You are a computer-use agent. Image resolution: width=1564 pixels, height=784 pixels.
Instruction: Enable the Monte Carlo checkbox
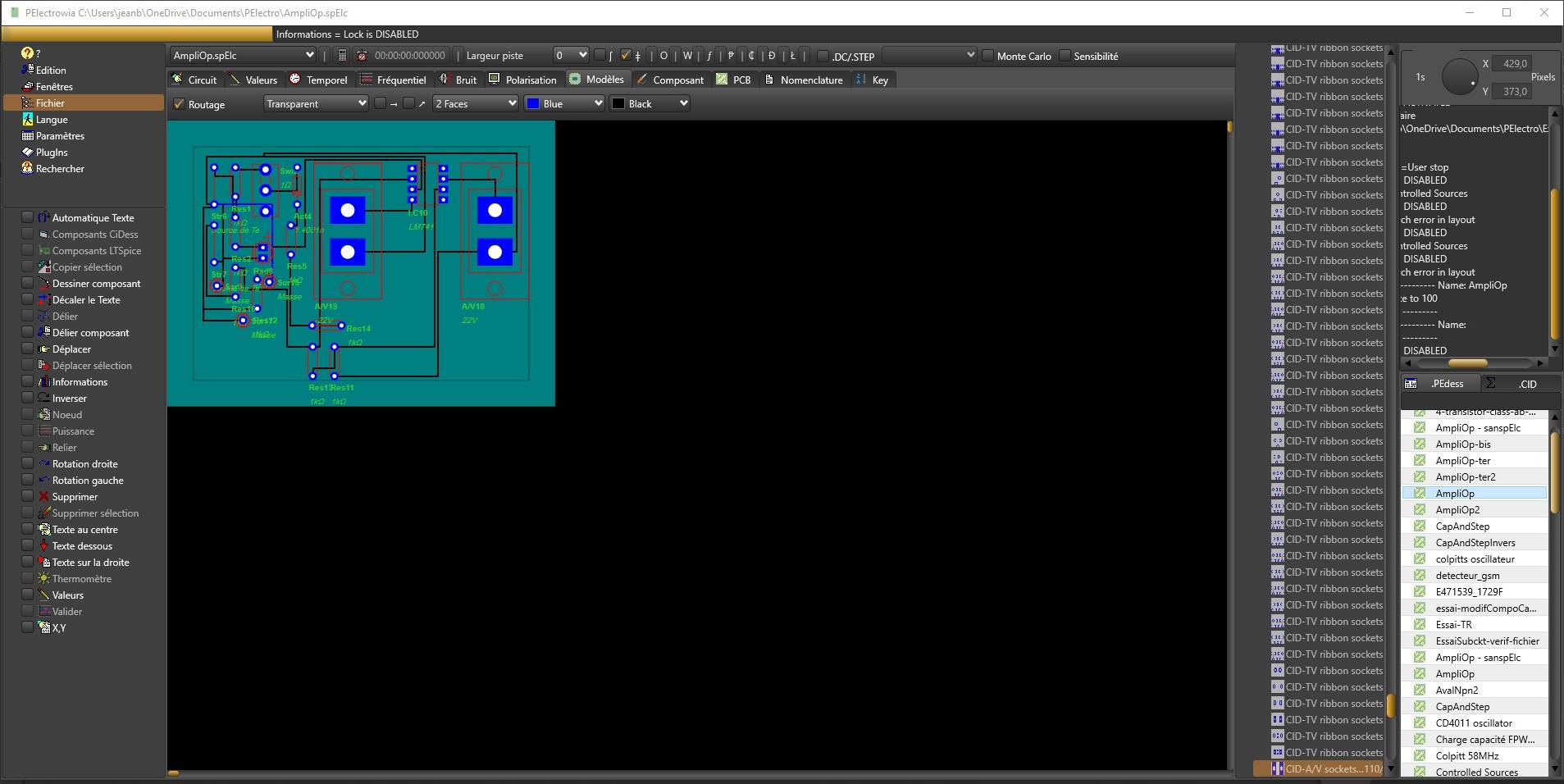click(987, 56)
